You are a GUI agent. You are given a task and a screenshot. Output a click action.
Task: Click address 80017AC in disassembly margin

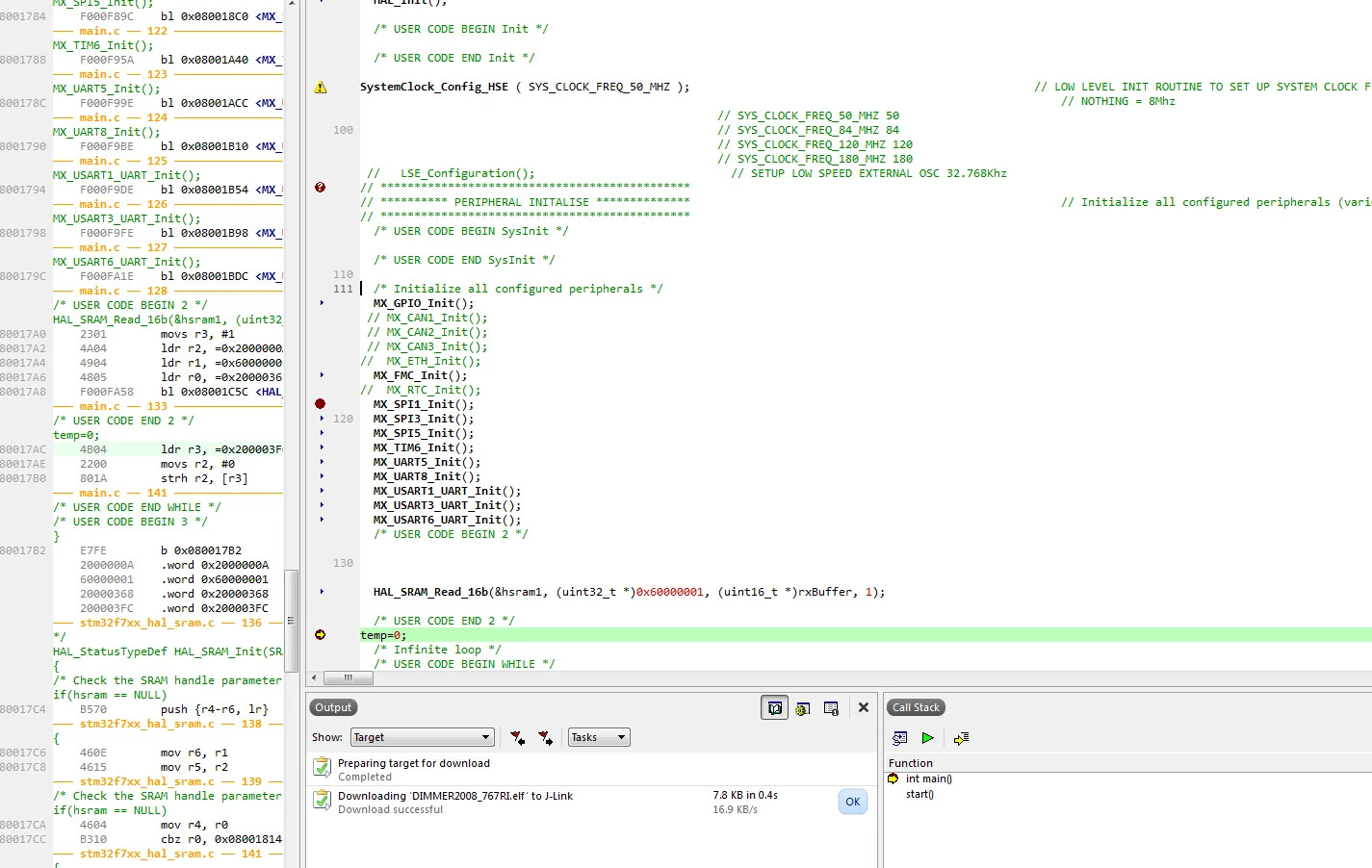[x=23, y=449]
